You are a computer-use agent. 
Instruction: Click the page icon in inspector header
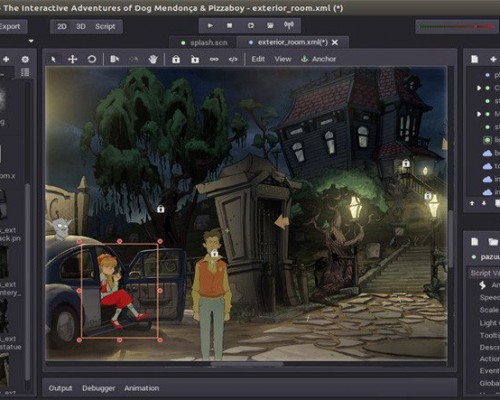pos(475,241)
